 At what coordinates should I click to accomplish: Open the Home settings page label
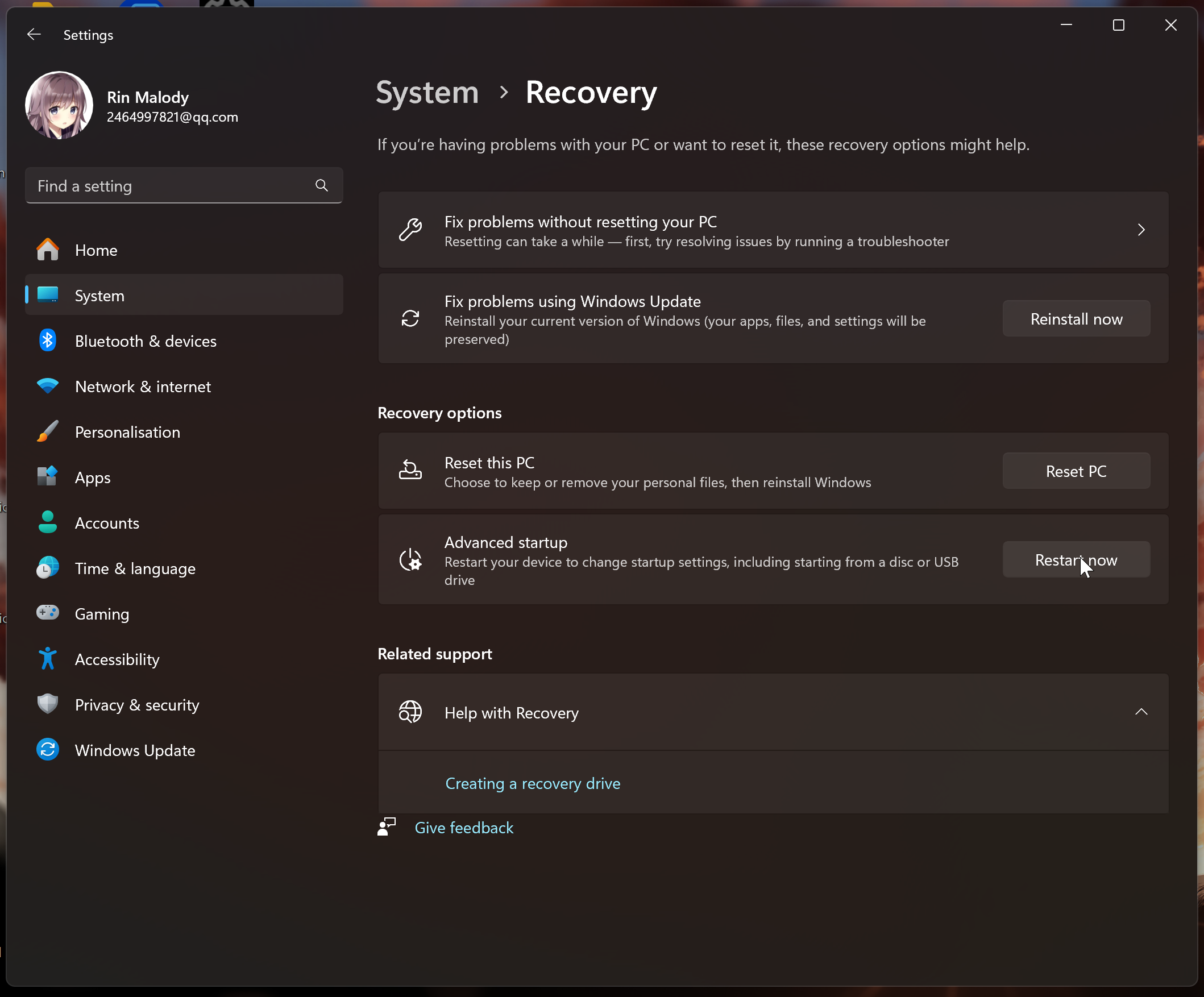coord(96,250)
